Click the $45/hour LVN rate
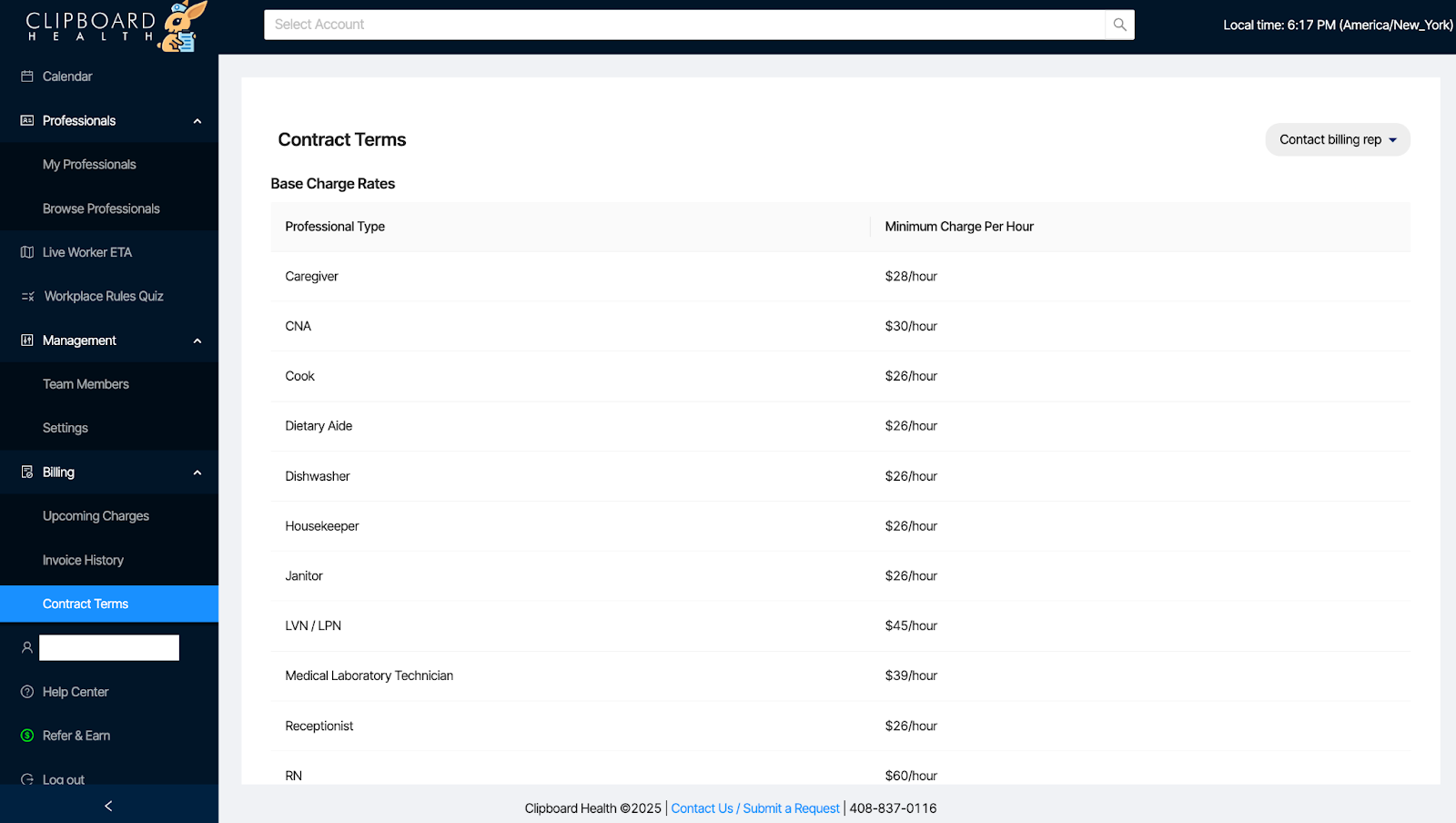This screenshot has width=1456, height=823. point(911,625)
